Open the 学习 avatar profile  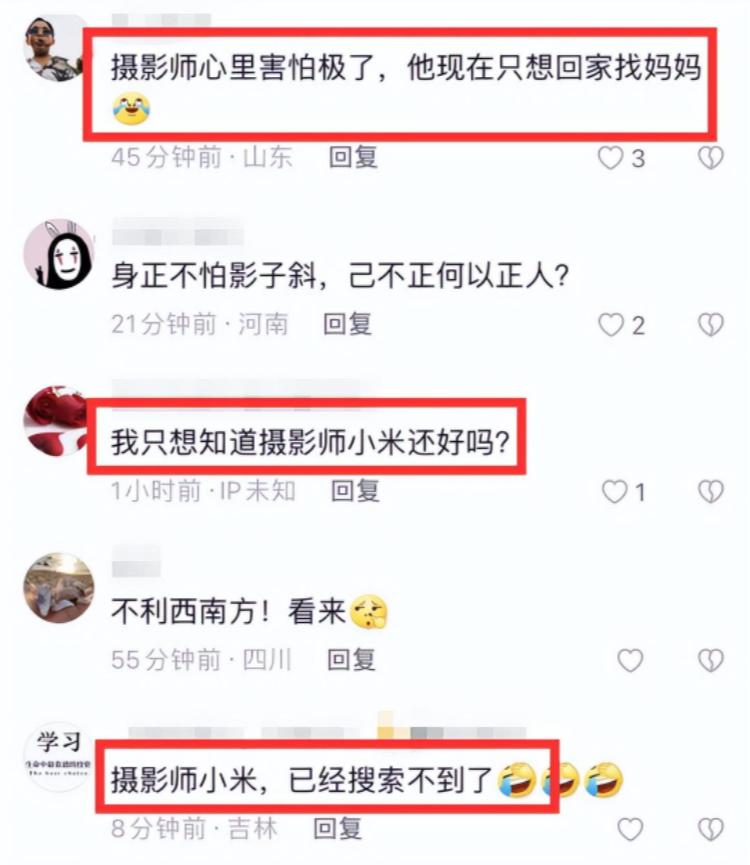(x=59, y=756)
